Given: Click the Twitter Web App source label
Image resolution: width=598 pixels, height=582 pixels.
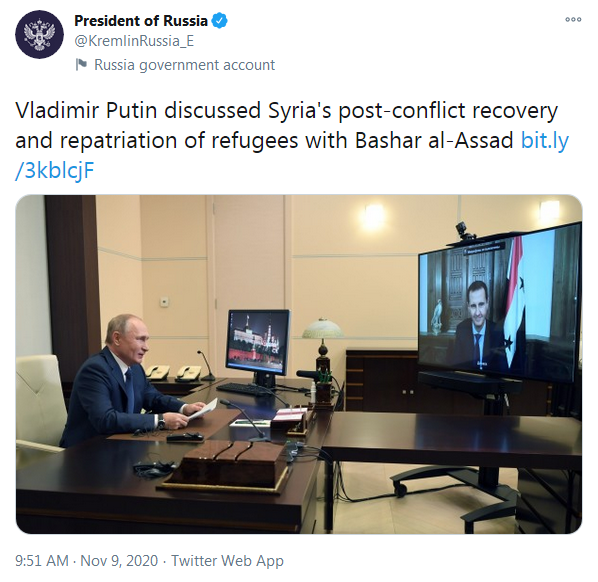Looking at the screenshot, I should 227,561.
